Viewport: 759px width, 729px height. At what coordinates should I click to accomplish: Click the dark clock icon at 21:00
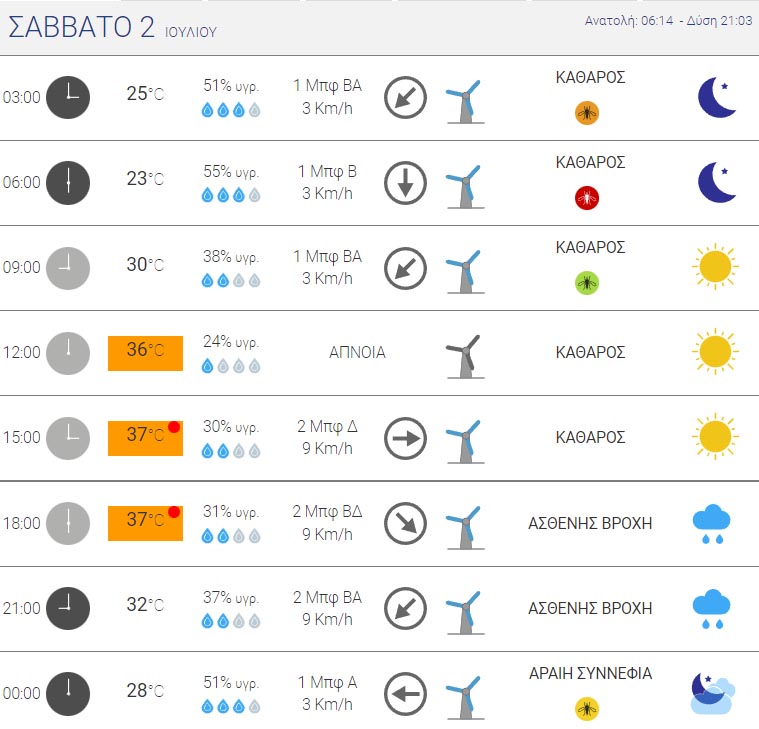(68, 608)
